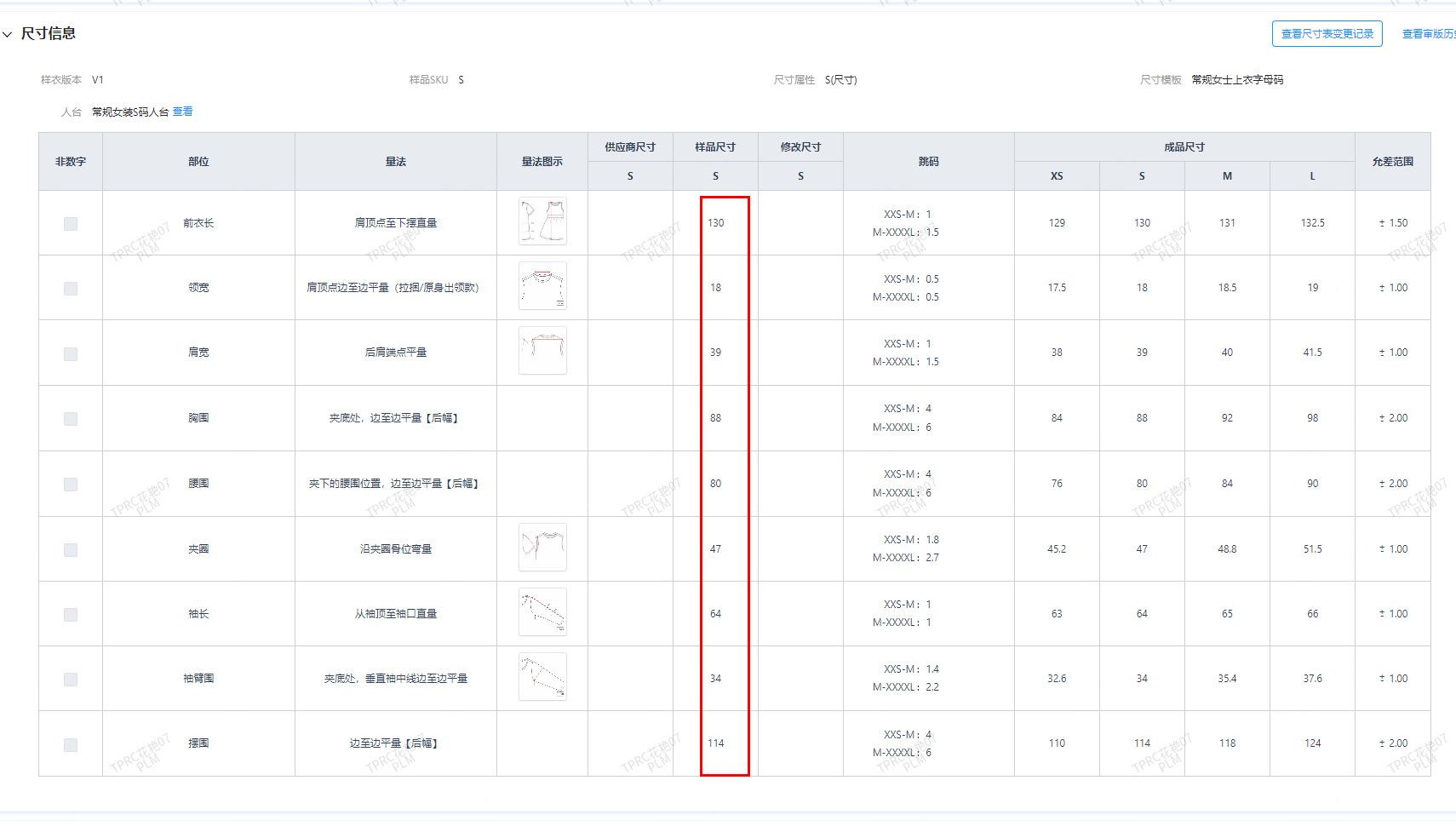Image resolution: width=1456 pixels, height=832 pixels.
Task: Click the 查看尺寸表变更记录 button
Action: click(x=1327, y=34)
